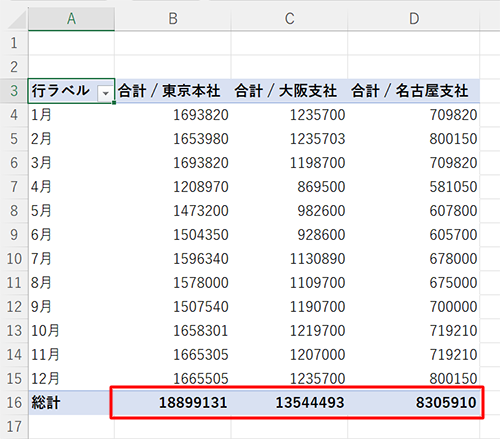Select the 6月 row label
Image resolution: width=500 pixels, height=439 pixels.
[71, 235]
